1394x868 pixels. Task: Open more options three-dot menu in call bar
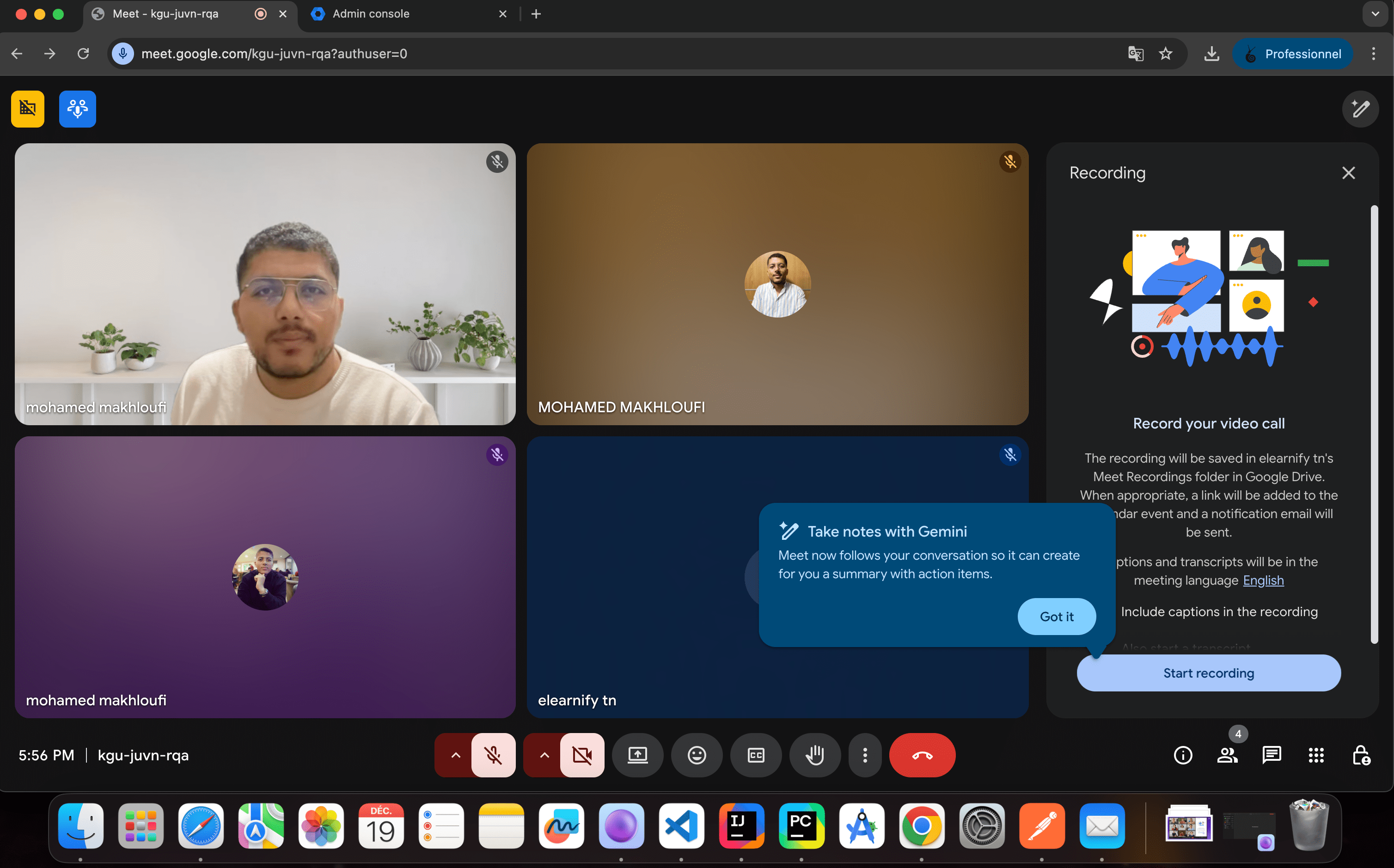point(865,755)
